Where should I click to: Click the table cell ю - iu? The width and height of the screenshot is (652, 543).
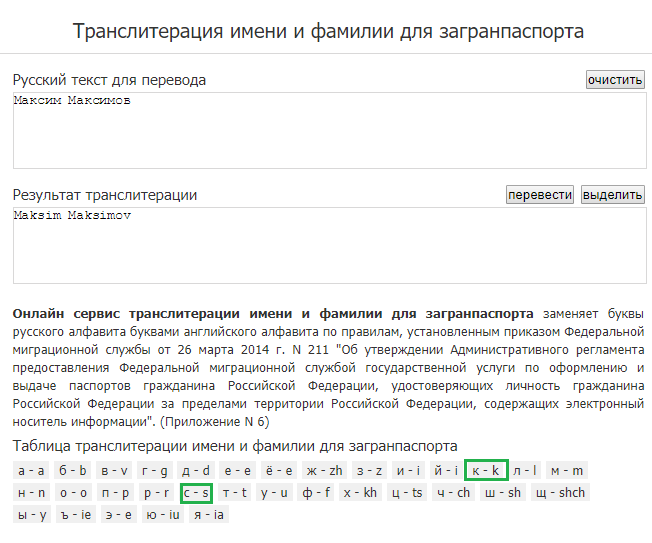pos(163,515)
